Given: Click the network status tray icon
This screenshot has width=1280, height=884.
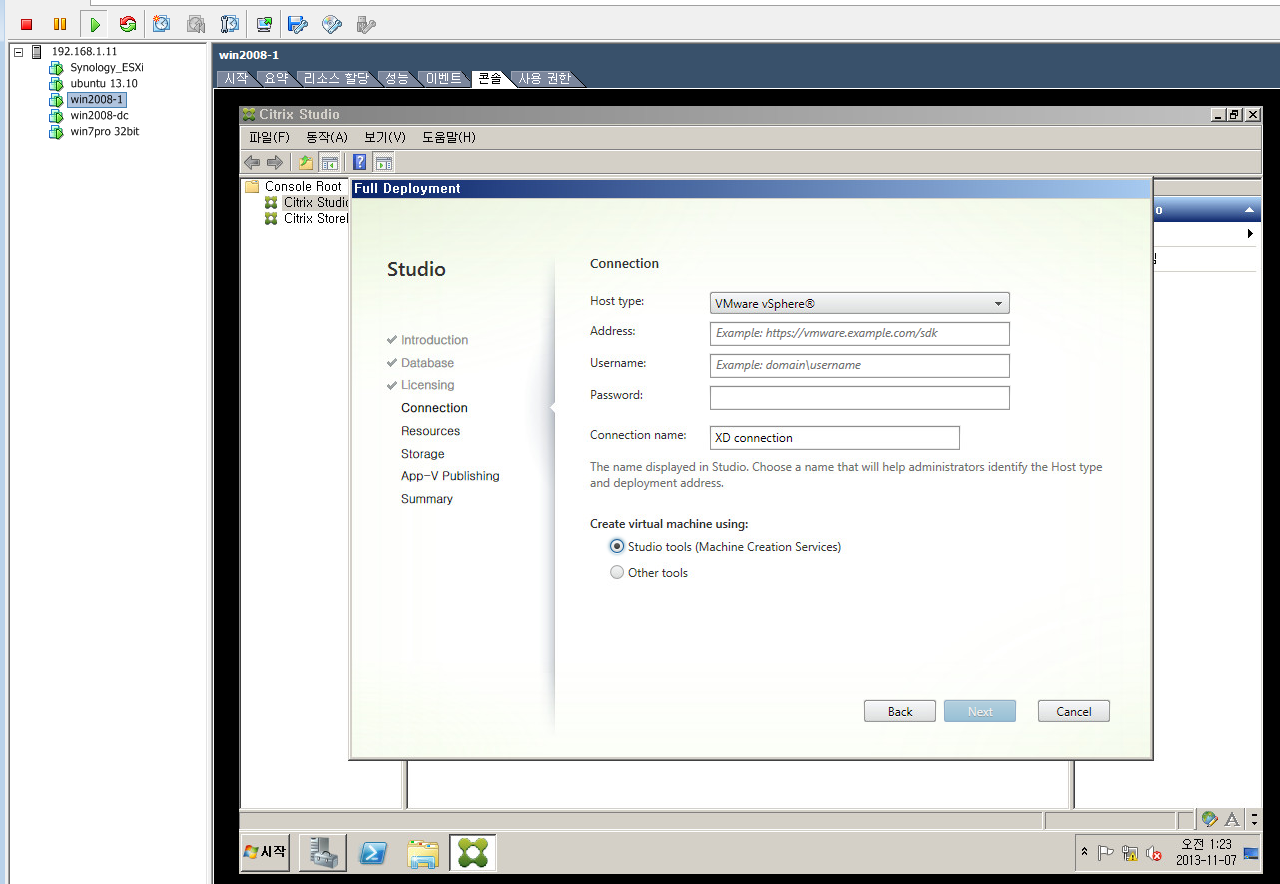Looking at the screenshot, I should pyautogui.click(x=1130, y=853).
